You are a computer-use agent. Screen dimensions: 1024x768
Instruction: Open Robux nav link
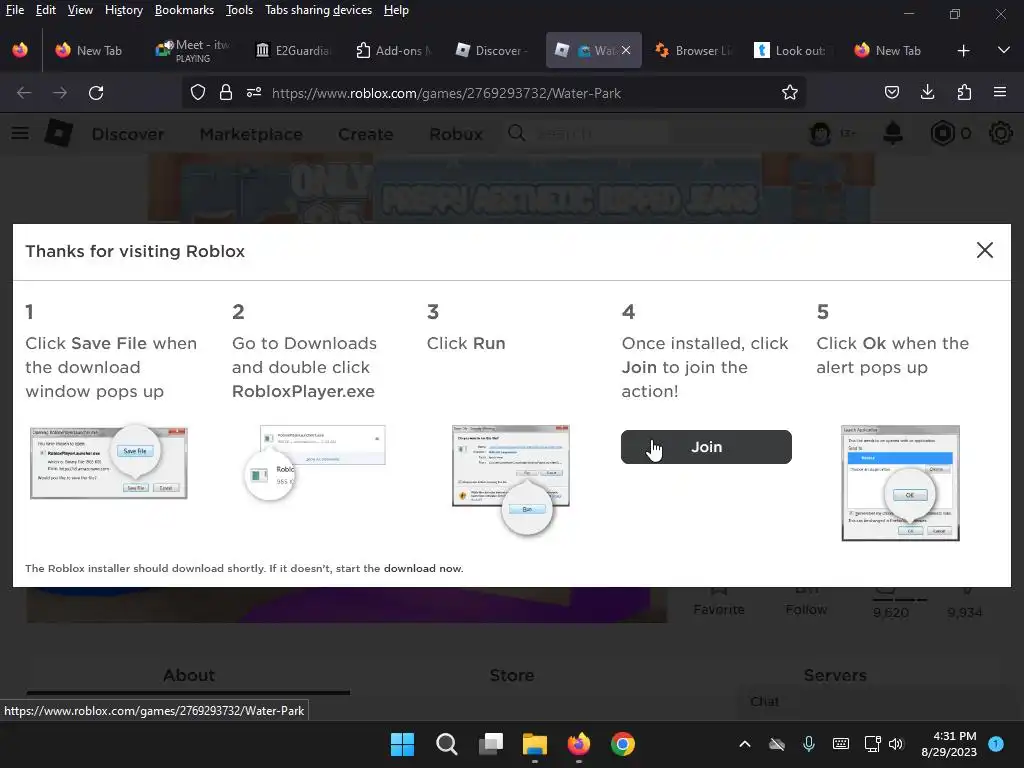click(456, 134)
